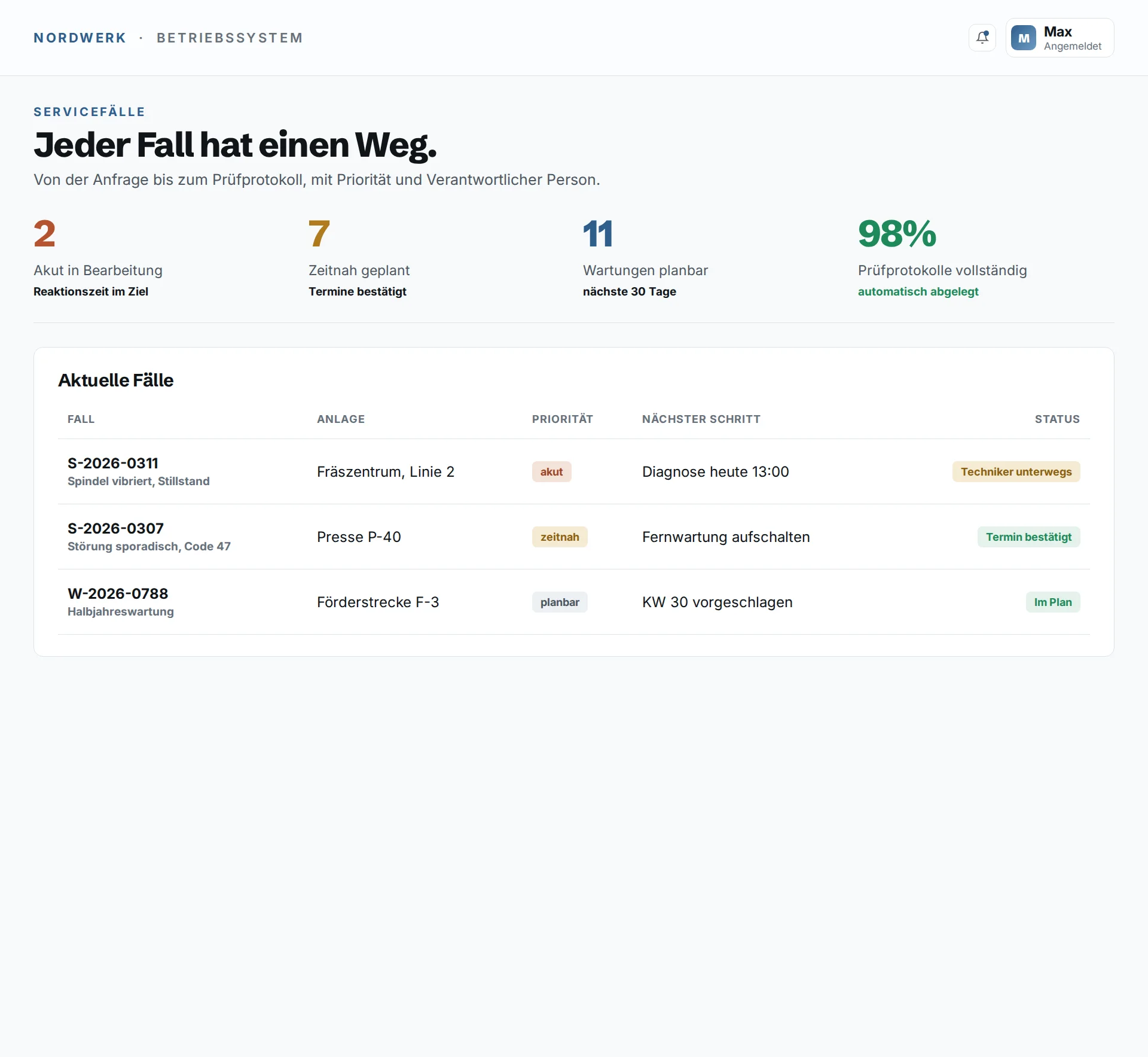Select the 98% Prüfprotokolle vollständig metric
Viewport: 1148px width, 1057px height.
point(942,257)
